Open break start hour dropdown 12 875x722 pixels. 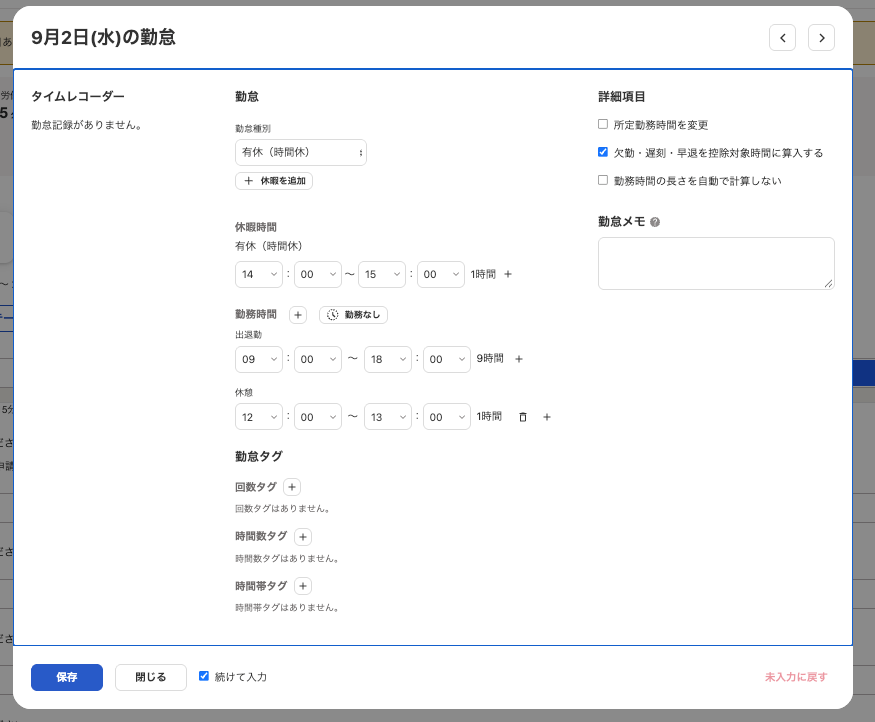click(259, 417)
